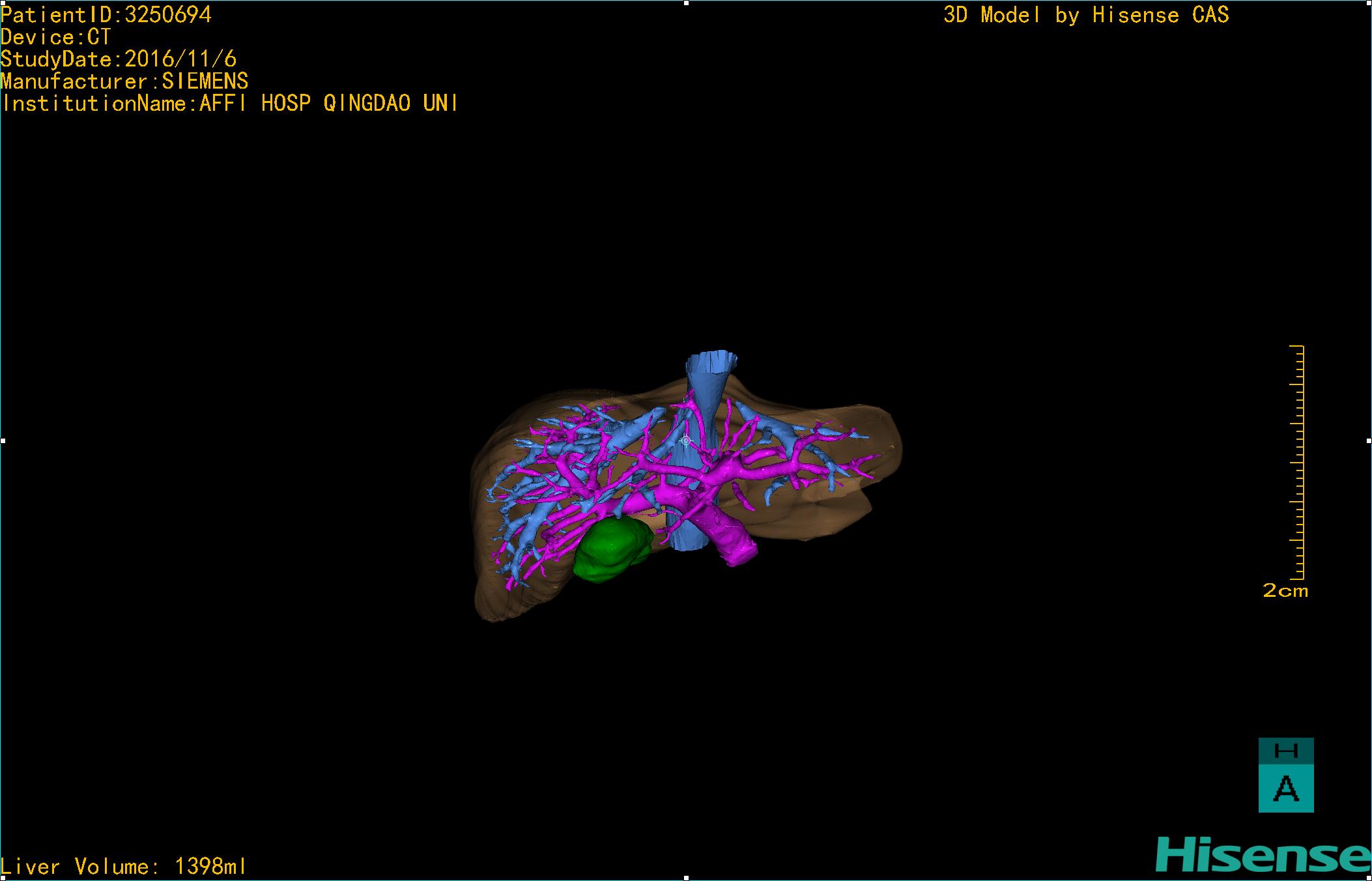1372x881 pixels.
Task: Click the StudyDate:2016/11/6 text
Action: click(x=119, y=59)
